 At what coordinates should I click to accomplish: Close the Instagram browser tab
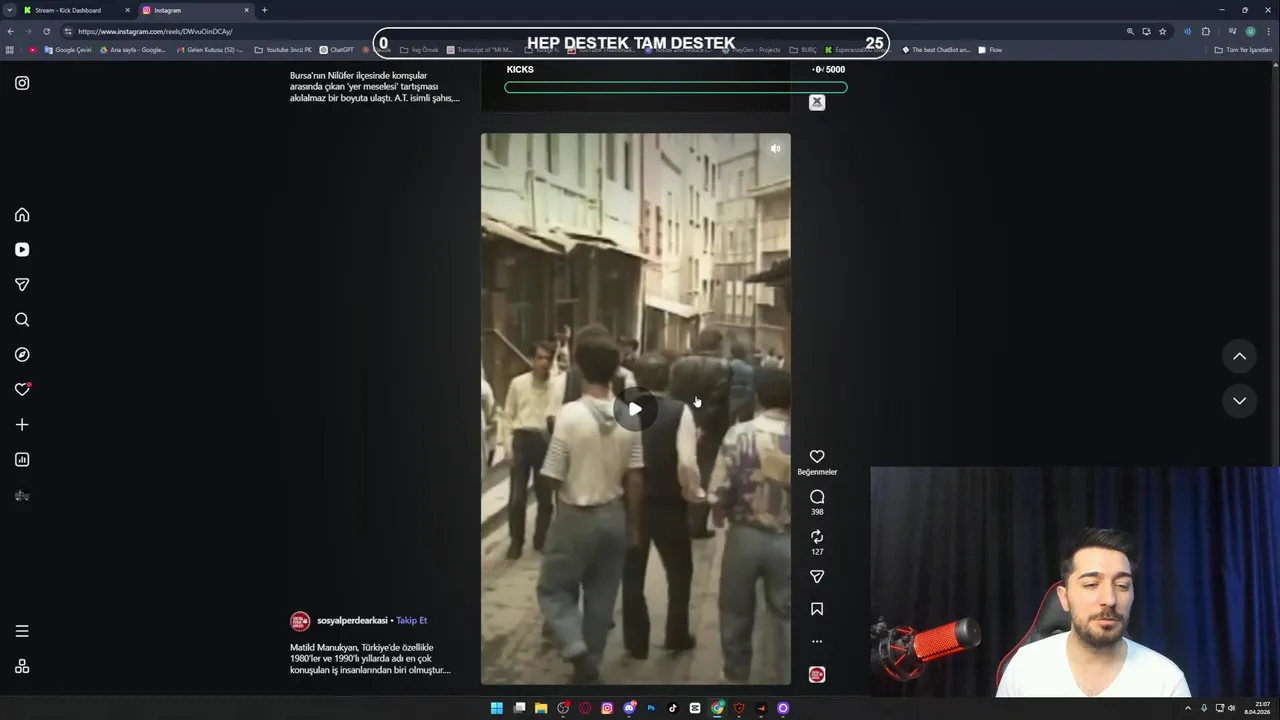[246, 10]
